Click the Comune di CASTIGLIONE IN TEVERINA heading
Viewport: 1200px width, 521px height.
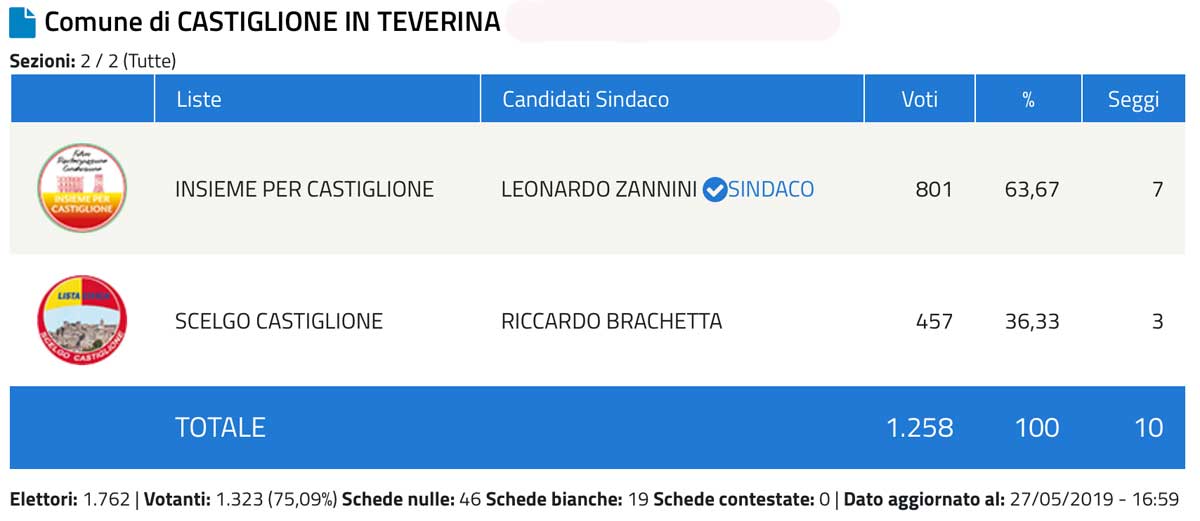pos(273,22)
